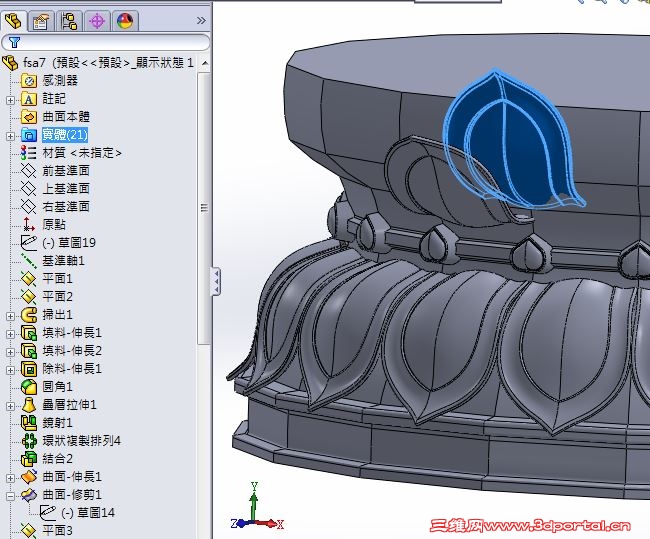Open the DimXpertManager tab
Image resolution: width=650 pixels, height=539 pixels.
[97, 21]
